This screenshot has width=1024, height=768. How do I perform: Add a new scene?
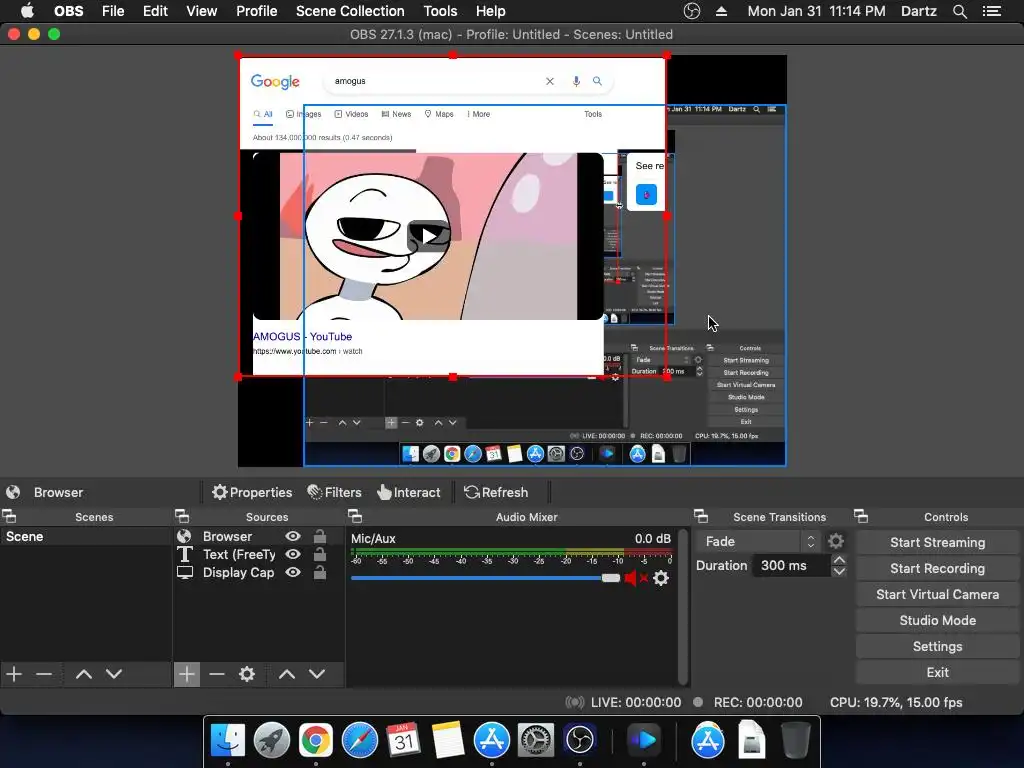(x=14, y=674)
